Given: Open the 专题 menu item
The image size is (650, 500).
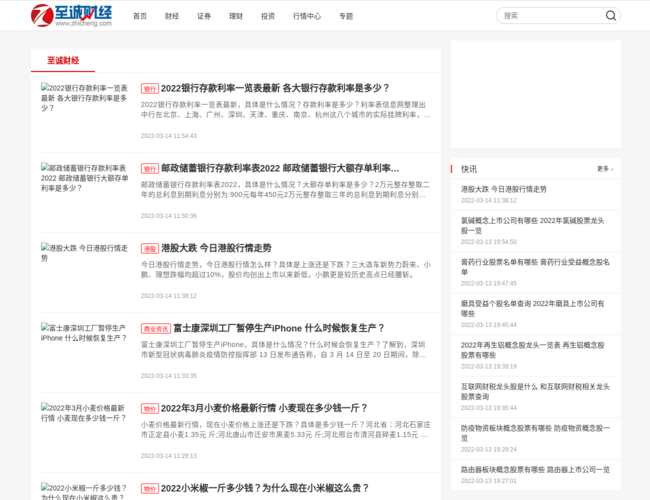Looking at the screenshot, I should [x=346, y=16].
